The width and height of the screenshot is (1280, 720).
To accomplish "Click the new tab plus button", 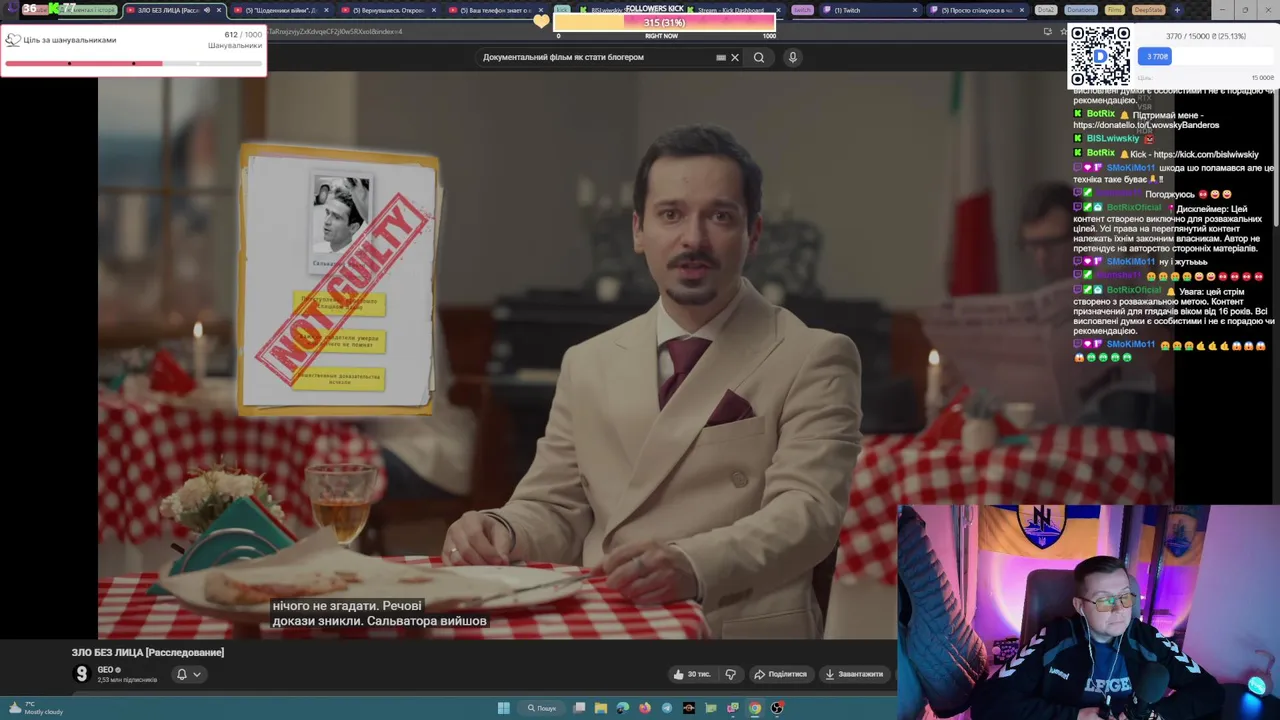I will (x=1177, y=10).
